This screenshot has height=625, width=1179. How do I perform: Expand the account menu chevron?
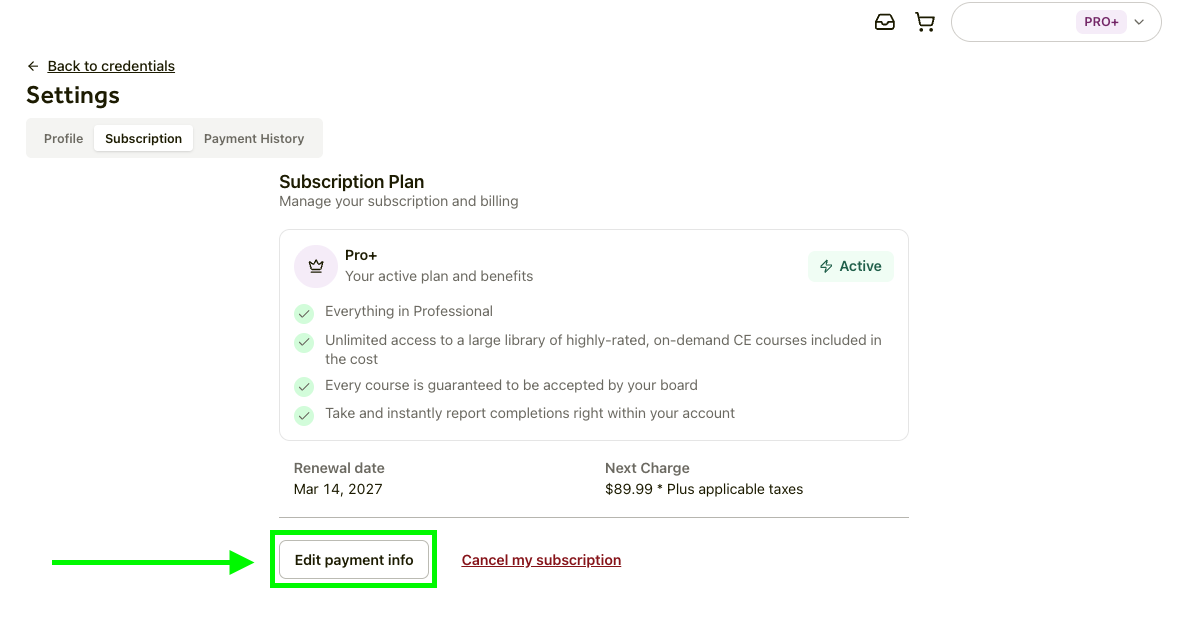(1139, 22)
